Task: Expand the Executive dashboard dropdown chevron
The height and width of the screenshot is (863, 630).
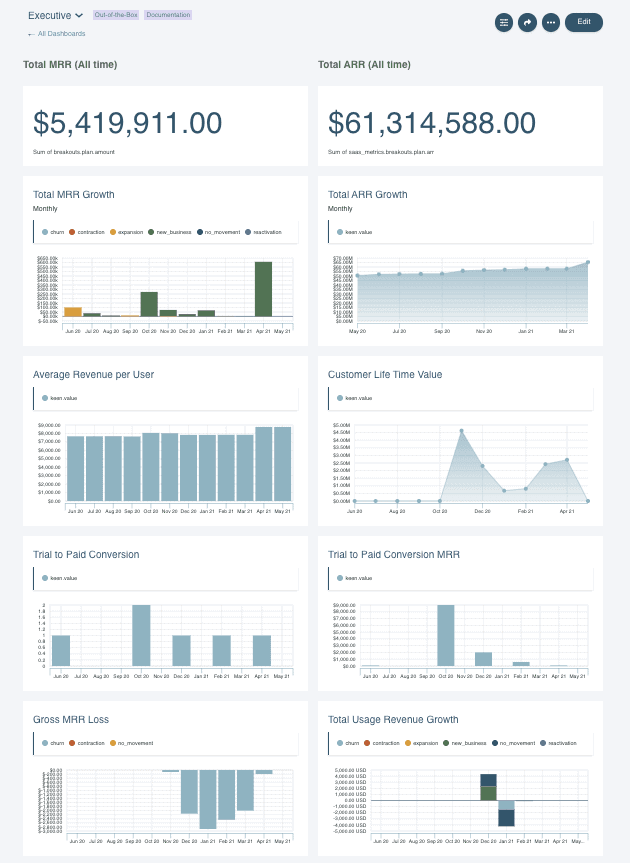Action: tap(79, 15)
